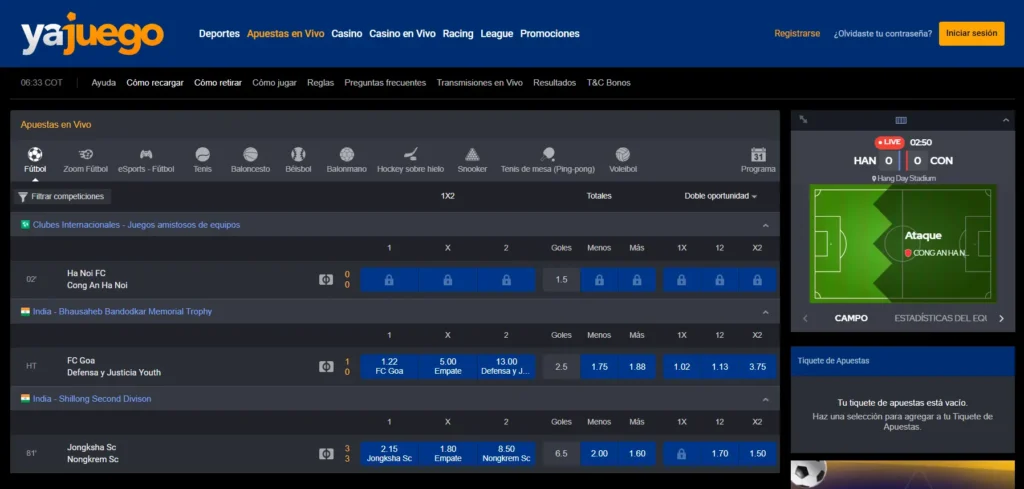The width and height of the screenshot is (1024, 489).
Task: Open Cómo retirar link
Action: tap(218, 83)
